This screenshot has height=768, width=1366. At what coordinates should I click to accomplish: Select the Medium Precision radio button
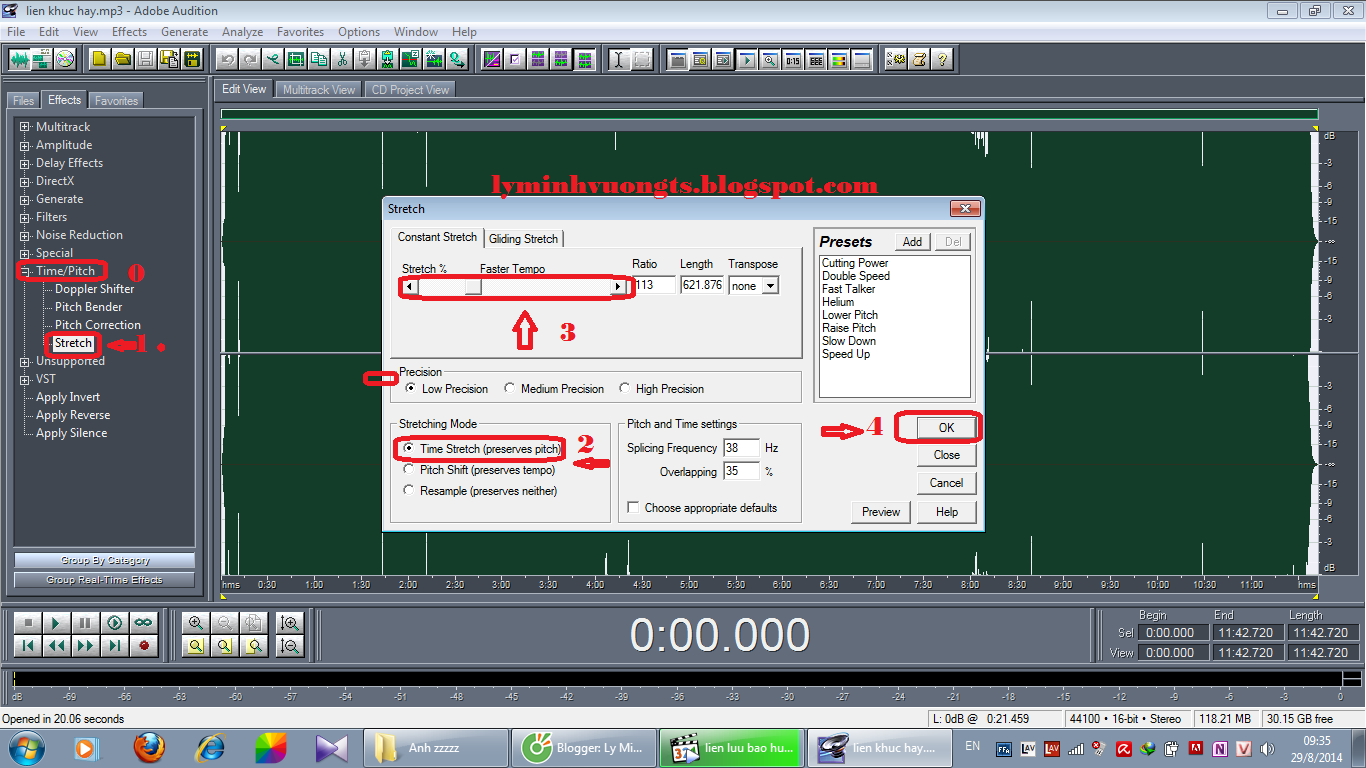point(510,388)
